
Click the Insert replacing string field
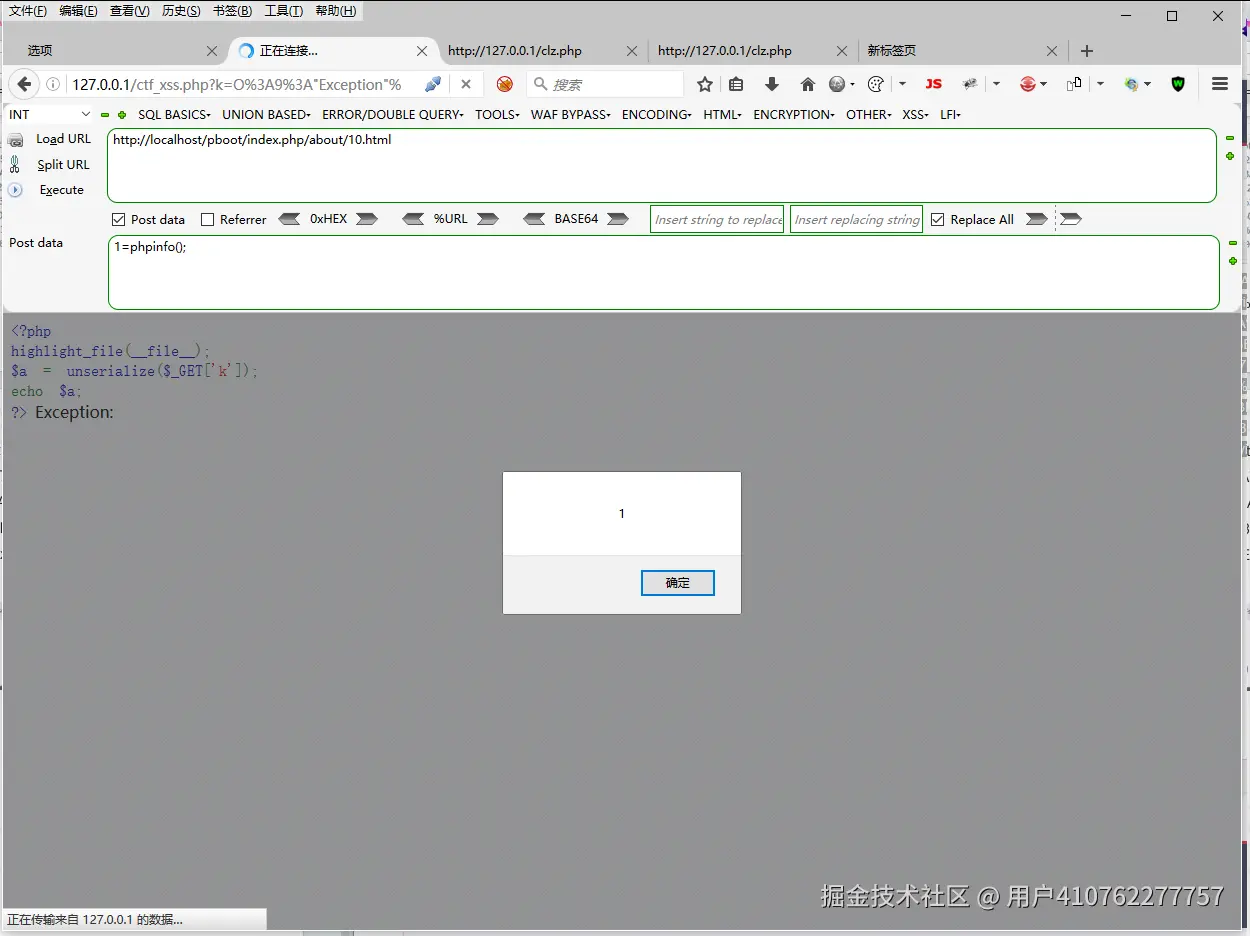point(857,220)
